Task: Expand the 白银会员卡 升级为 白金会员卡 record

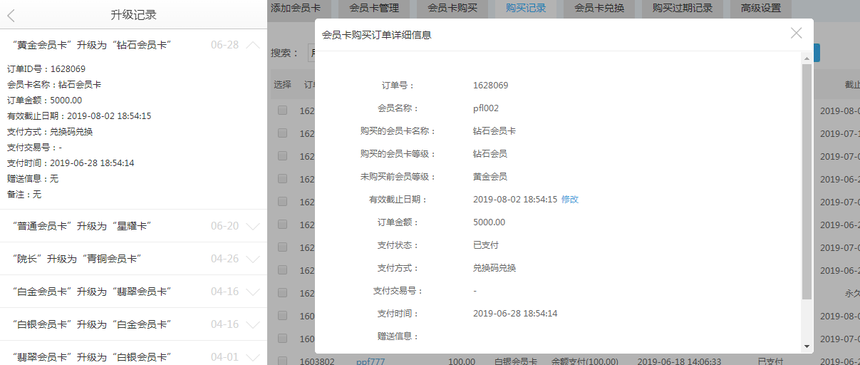Action: [253, 324]
